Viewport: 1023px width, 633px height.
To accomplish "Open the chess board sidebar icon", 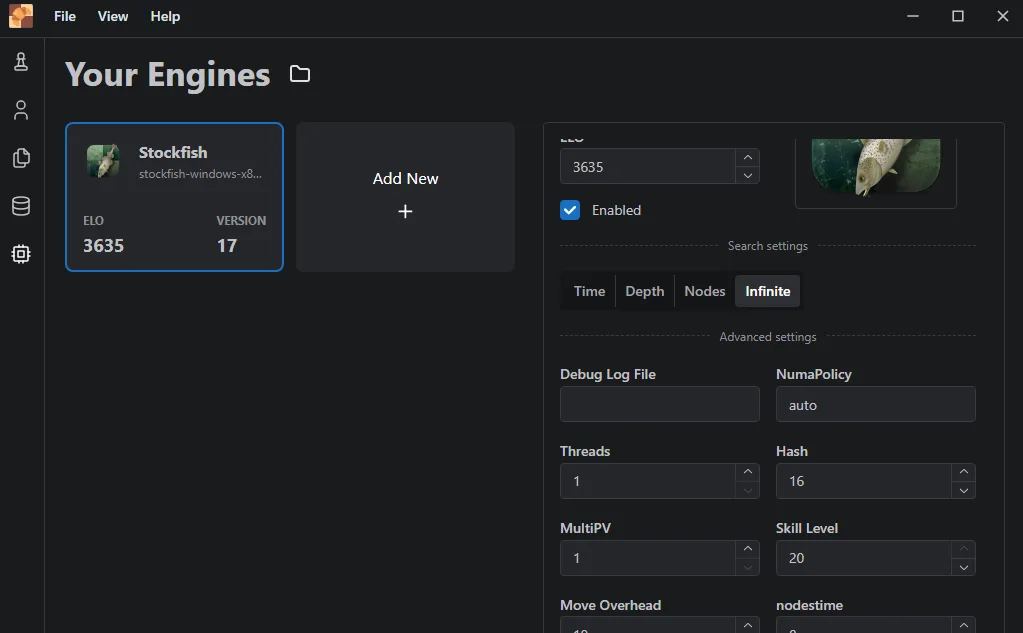I will point(21,62).
